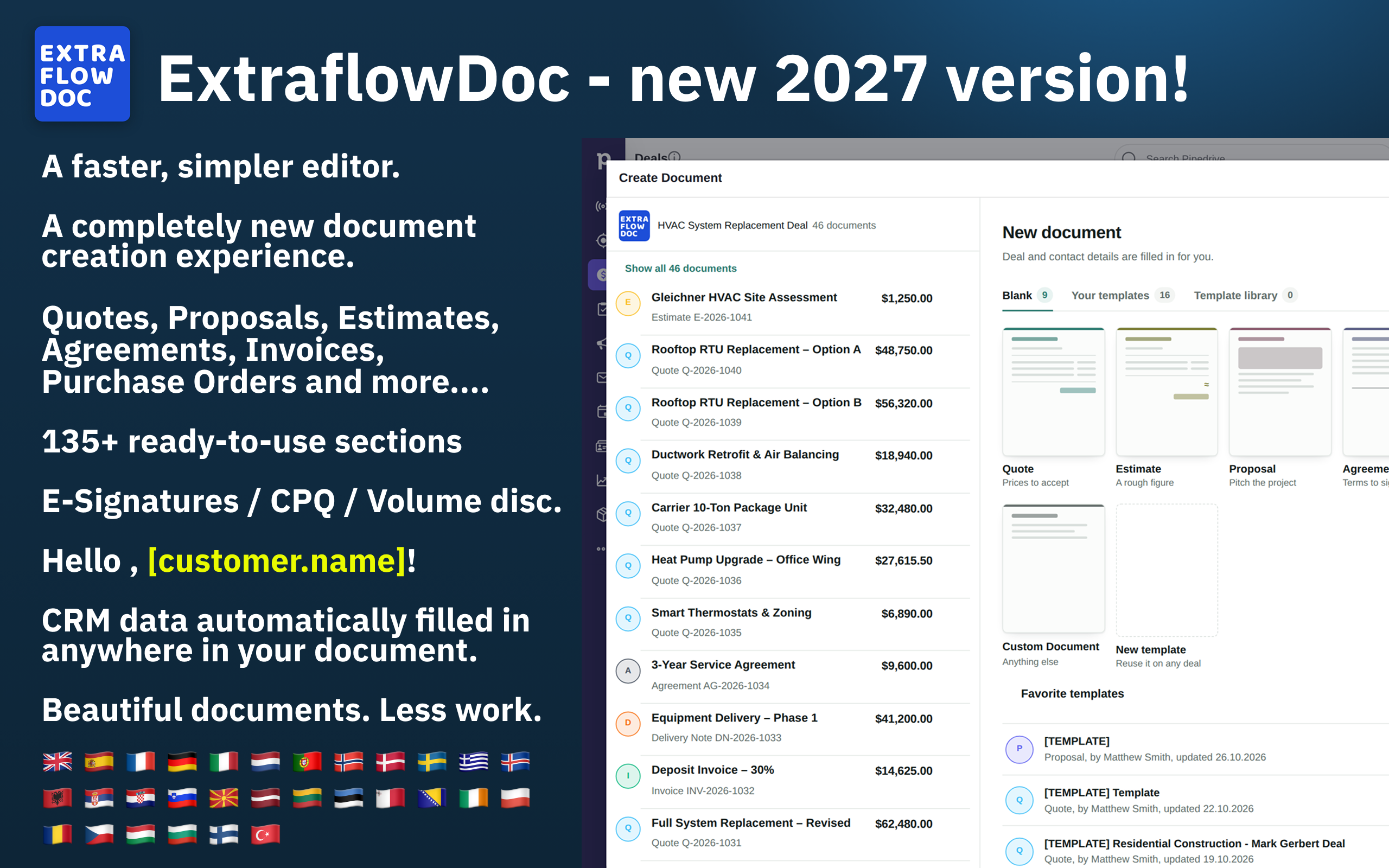Choose the Custom Document thumbnail
The width and height of the screenshot is (1389, 868).
coord(1053,569)
